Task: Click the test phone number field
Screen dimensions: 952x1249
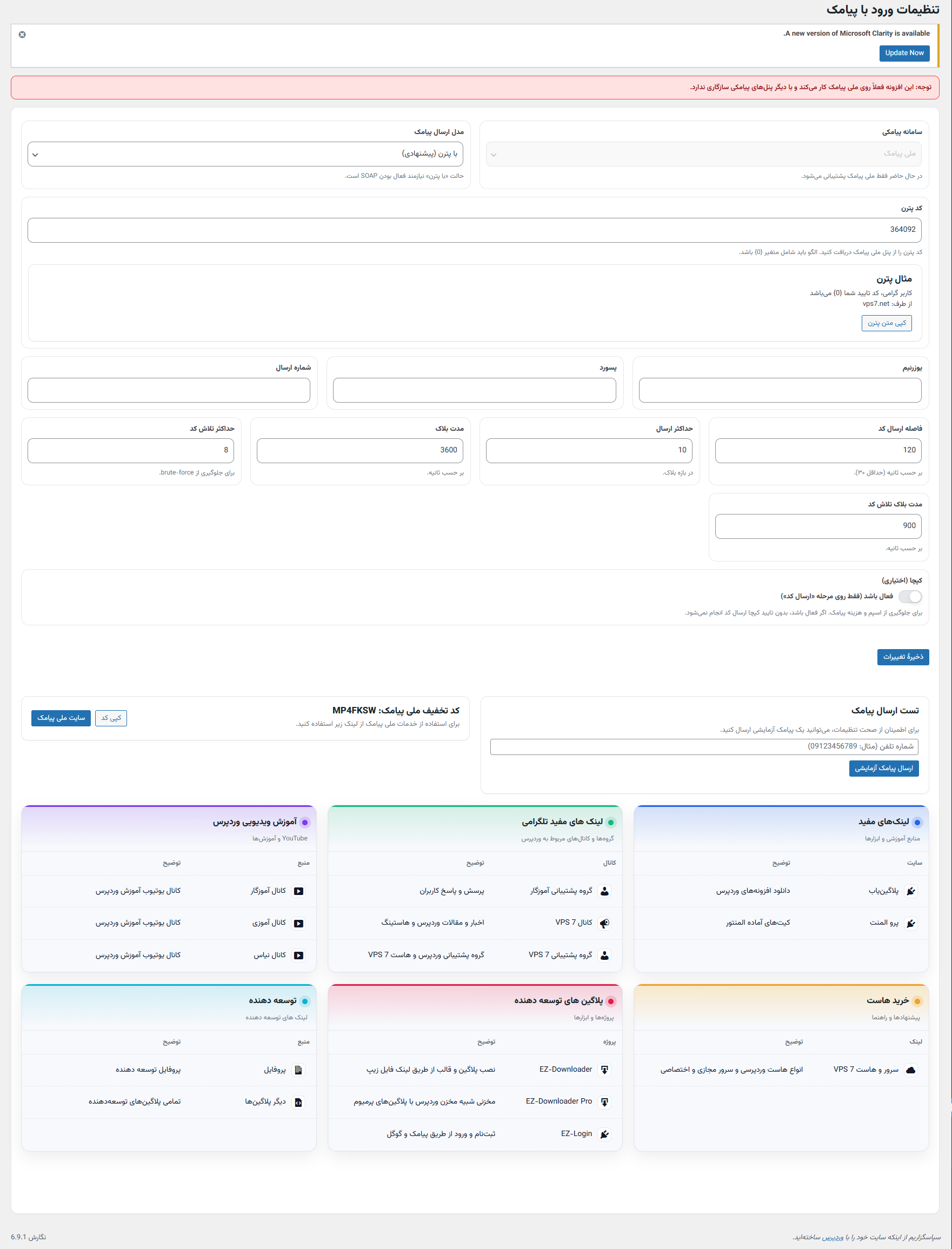Action: click(704, 746)
